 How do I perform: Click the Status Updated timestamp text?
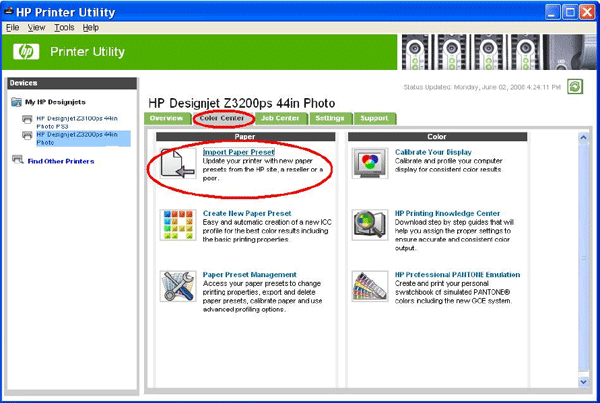point(482,87)
